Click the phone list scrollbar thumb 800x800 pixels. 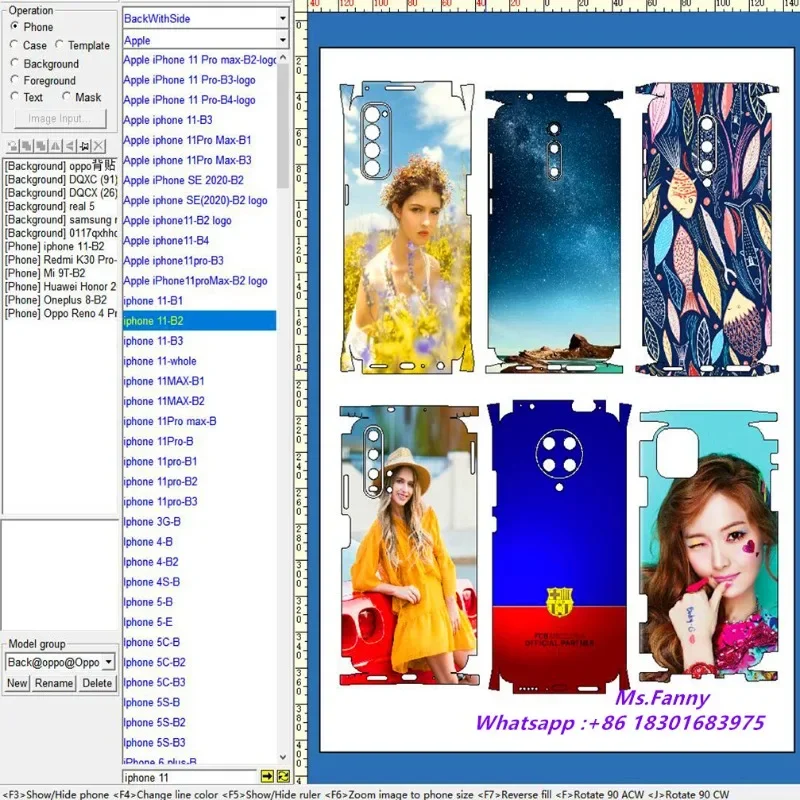tap(283, 127)
